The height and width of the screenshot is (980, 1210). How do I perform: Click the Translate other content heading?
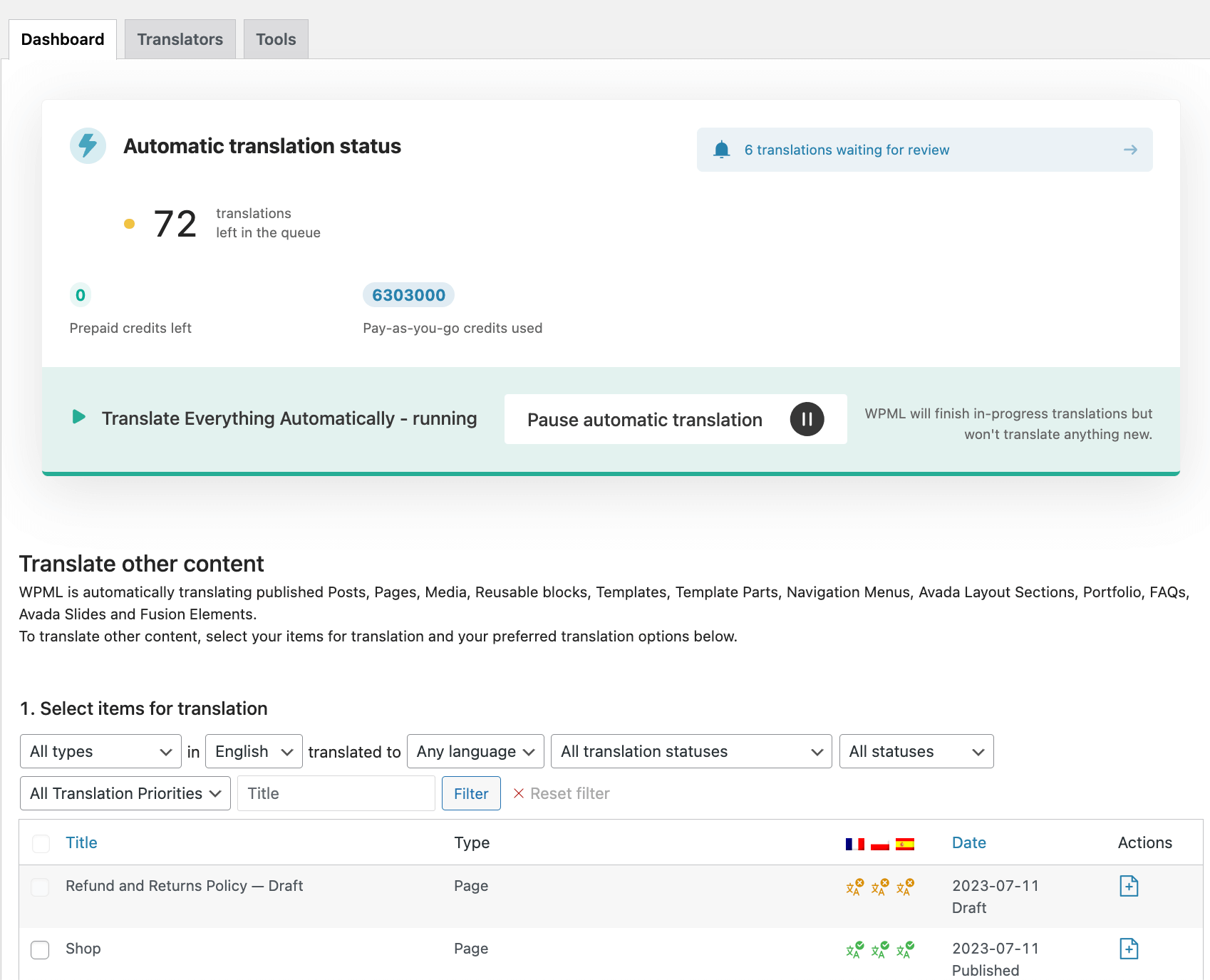pyautogui.click(x=142, y=564)
